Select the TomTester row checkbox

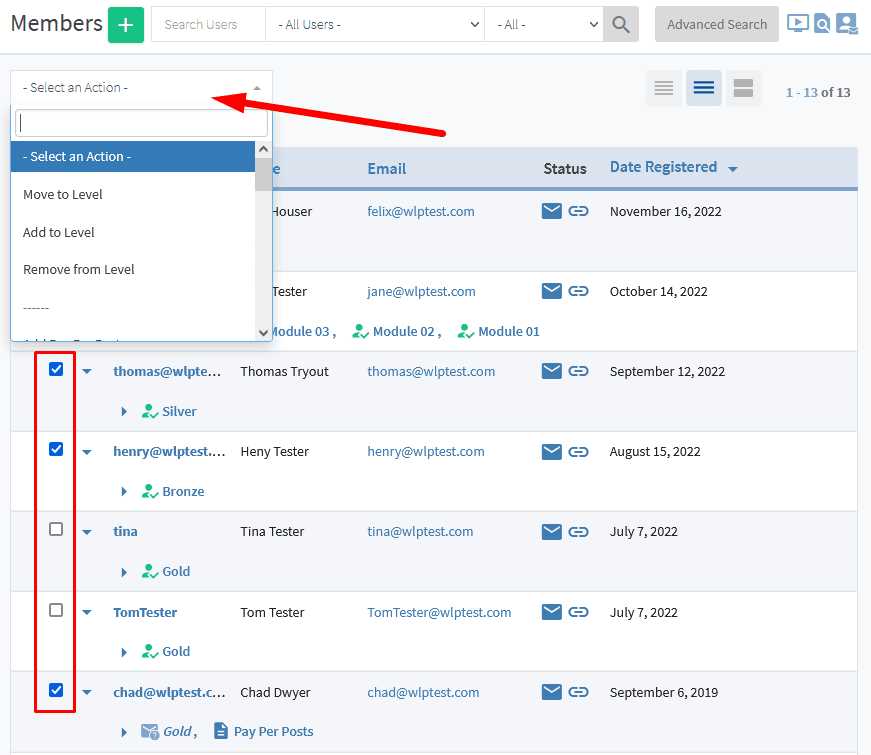[56, 610]
